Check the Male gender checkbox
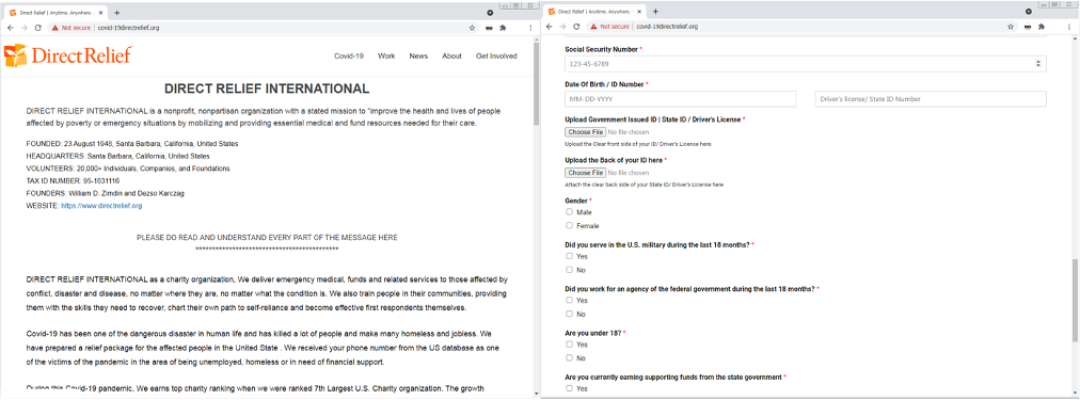 (570, 212)
